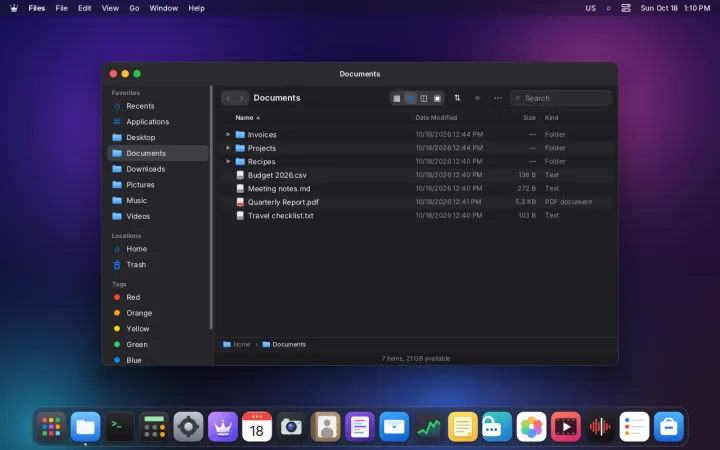Image resolution: width=720 pixels, height=450 pixels.
Task: Focus the Search field
Action: [x=561, y=98]
